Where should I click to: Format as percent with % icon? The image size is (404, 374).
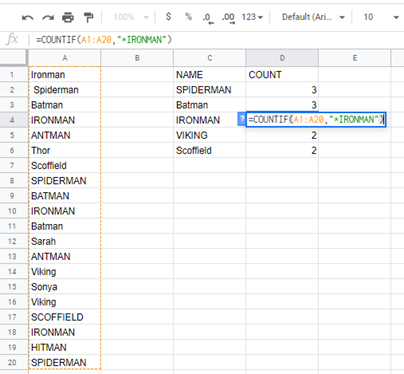(189, 16)
